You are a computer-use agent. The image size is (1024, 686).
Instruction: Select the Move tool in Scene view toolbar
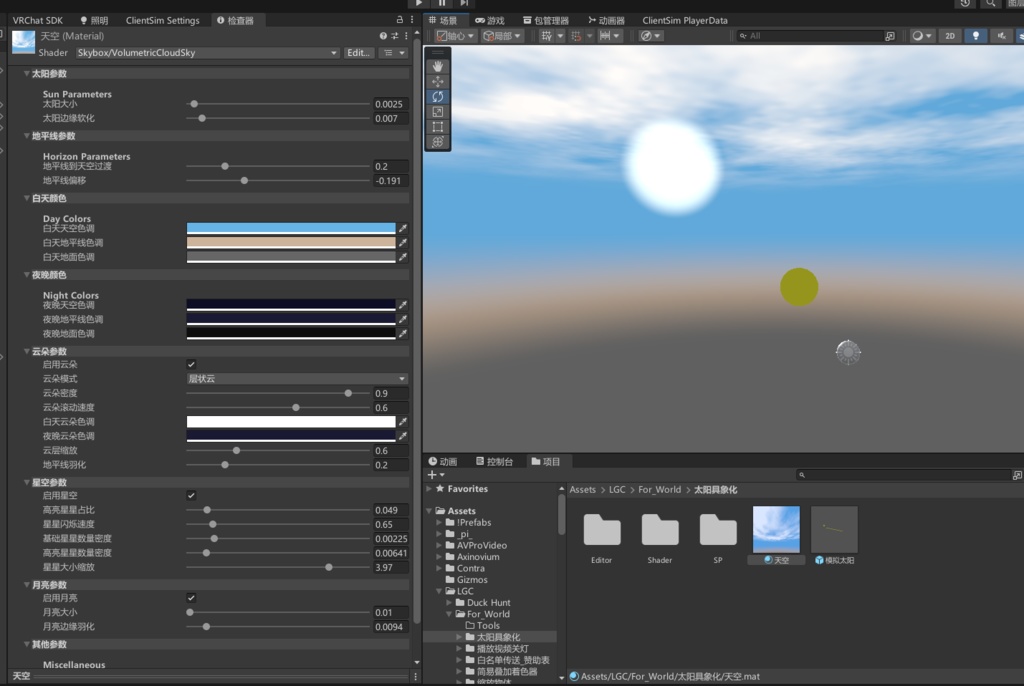click(437, 81)
